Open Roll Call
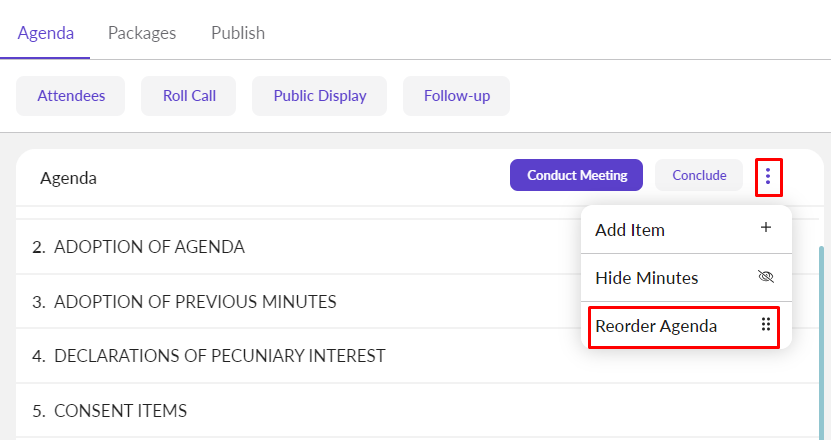831x440 pixels. click(x=190, y=96)
